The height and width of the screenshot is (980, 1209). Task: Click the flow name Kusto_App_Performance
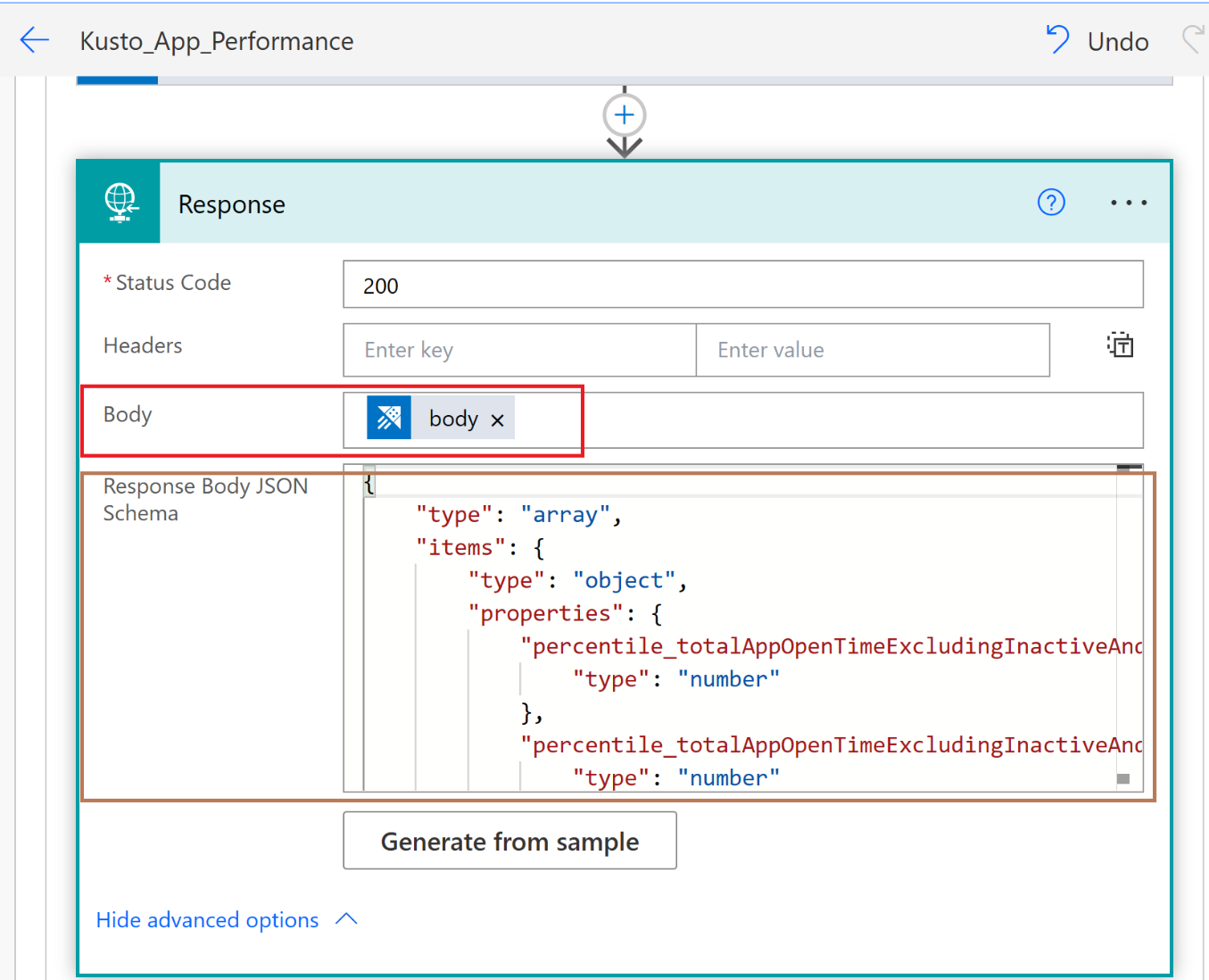pos(217,41)
